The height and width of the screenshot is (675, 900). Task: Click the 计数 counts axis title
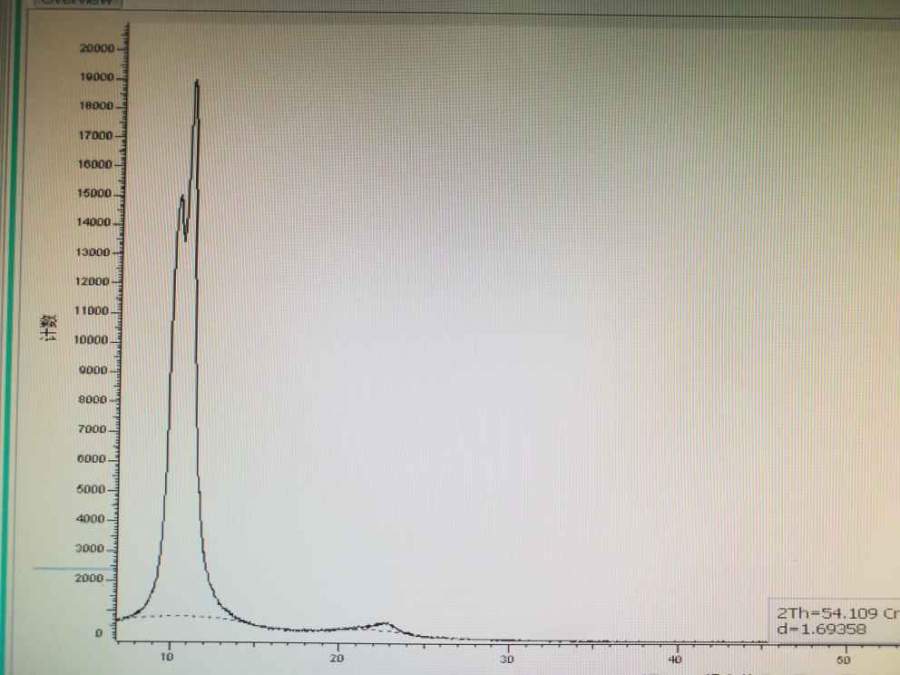tap(49, 328)
